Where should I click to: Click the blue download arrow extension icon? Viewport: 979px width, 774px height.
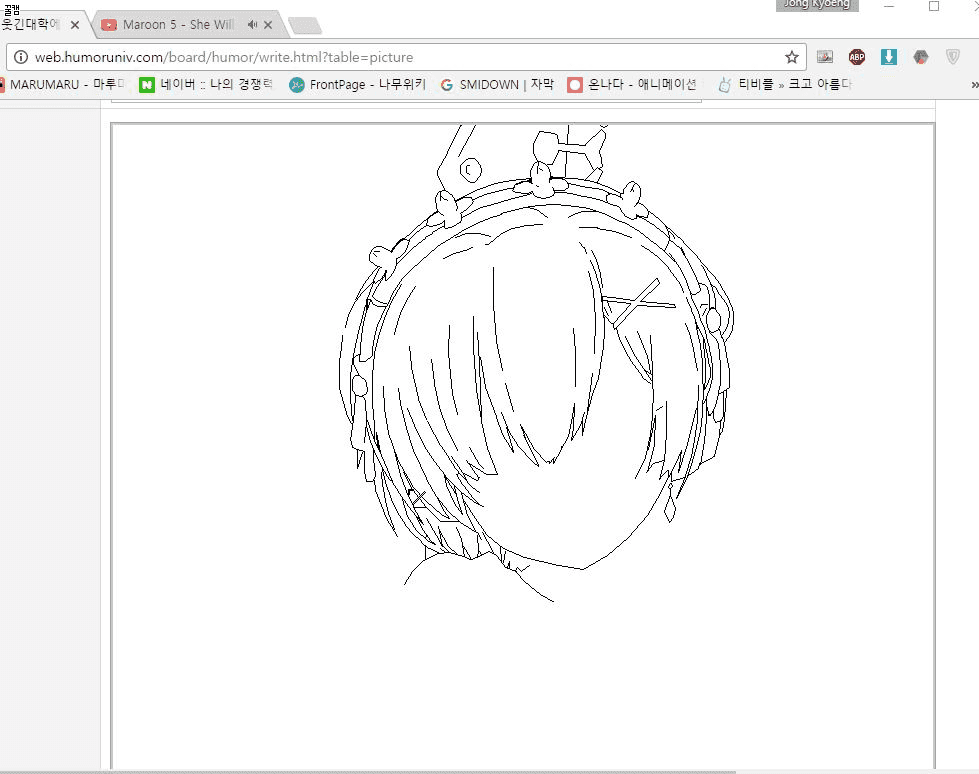pos(888,57)
